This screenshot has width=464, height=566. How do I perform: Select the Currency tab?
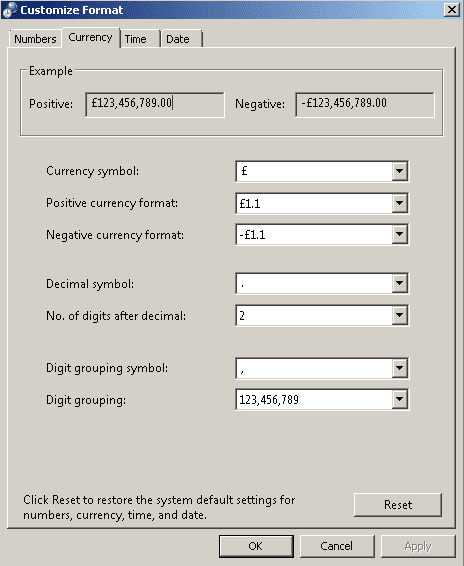(x=90, y=38)
